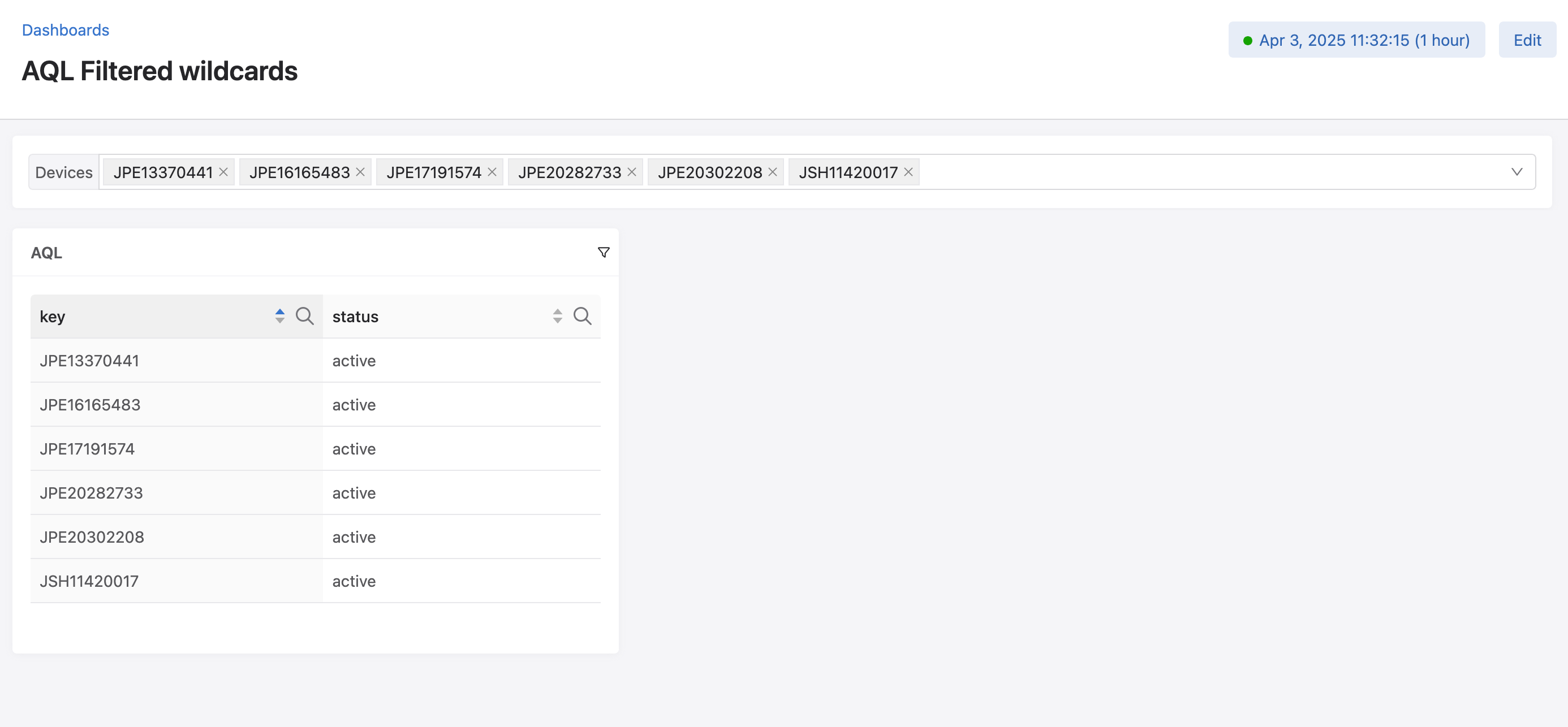This screenshot has width=1568, height=727.
Task: Select the JPE17191574 table cell
Action: [176, 449]
